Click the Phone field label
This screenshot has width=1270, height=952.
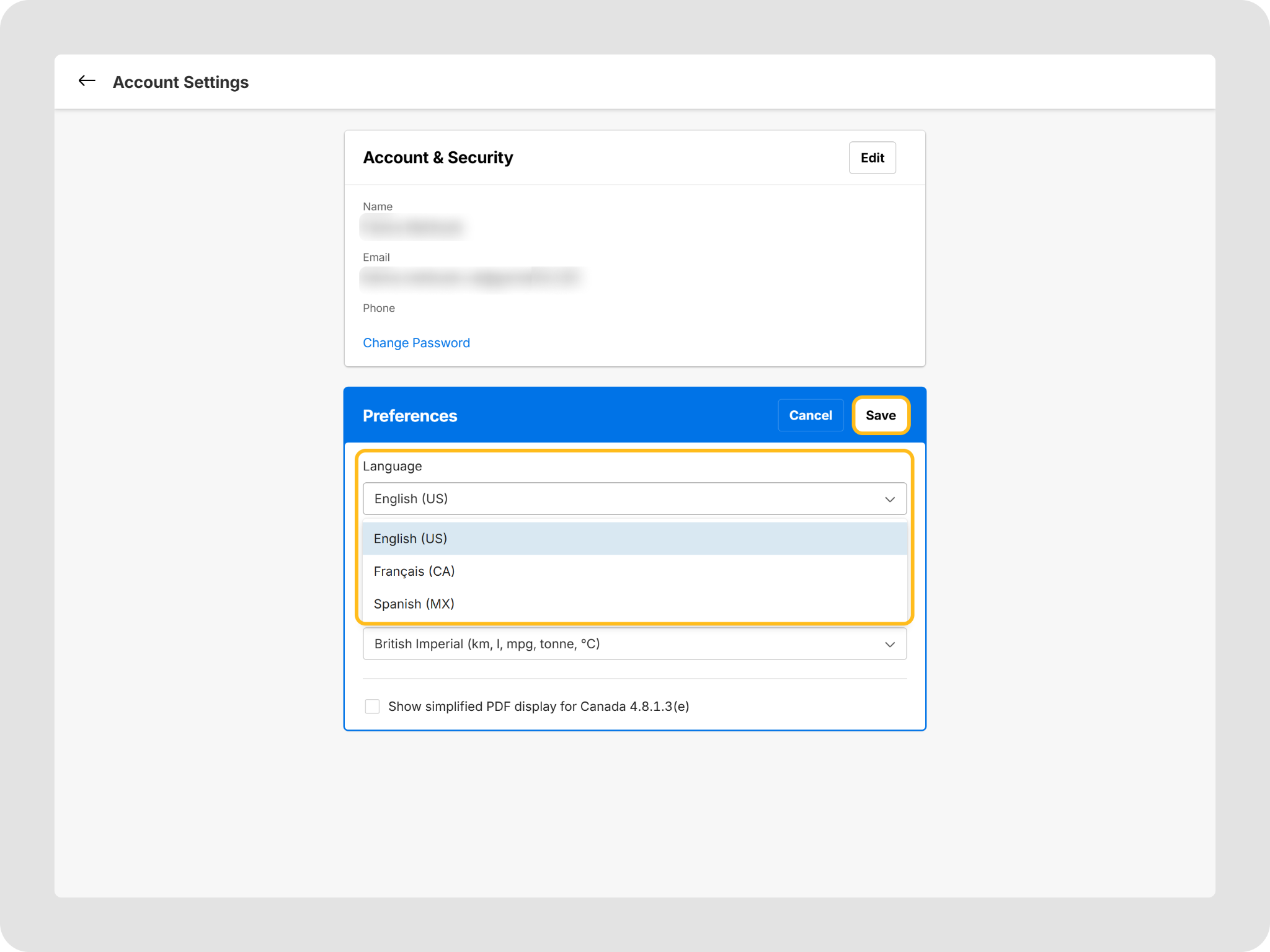click(x=378, y=308)
